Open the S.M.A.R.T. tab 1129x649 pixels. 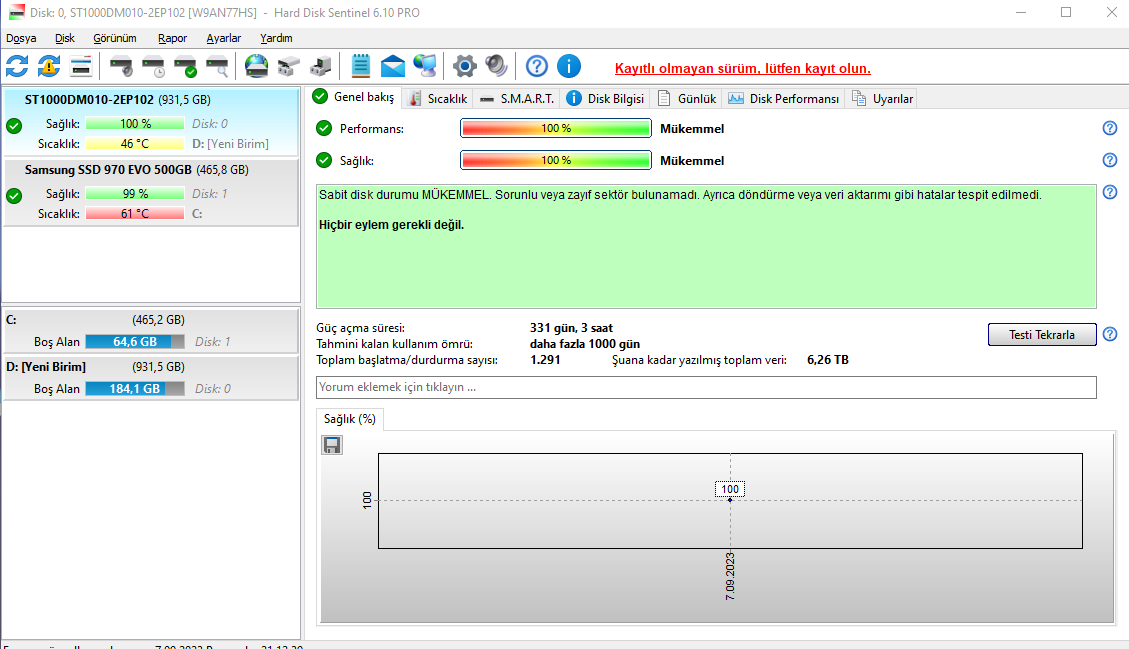pyautogui.click(x=517, y=99)
